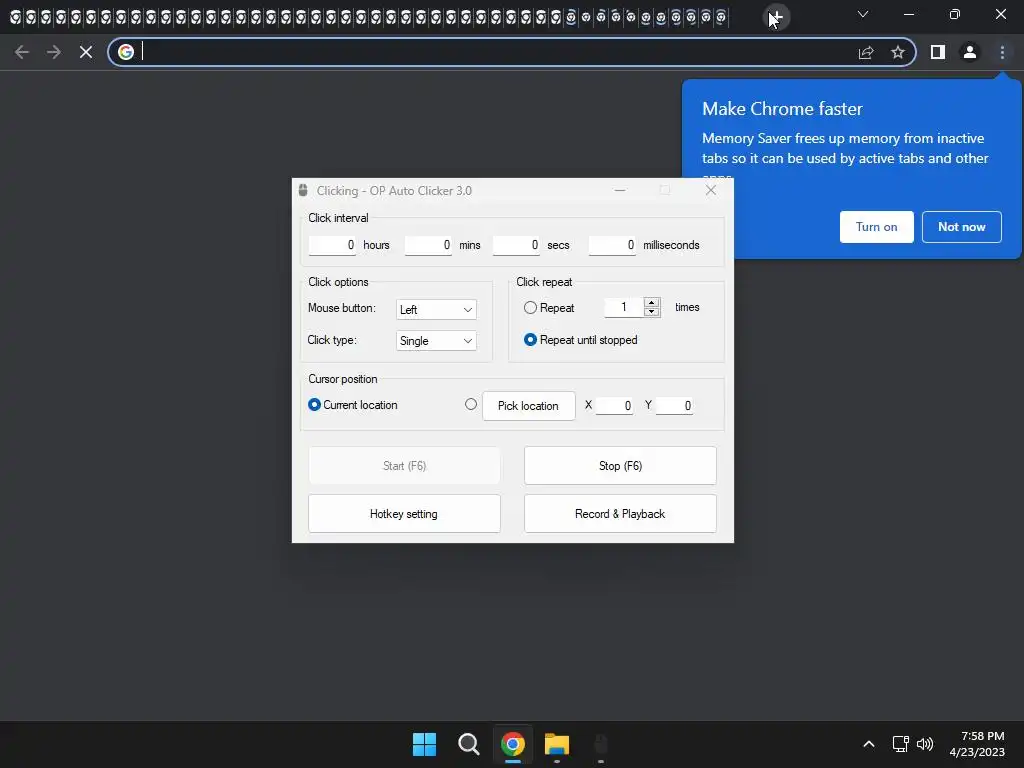Open the network status tray icon
Screen dimensions: 1024x768
901,744
